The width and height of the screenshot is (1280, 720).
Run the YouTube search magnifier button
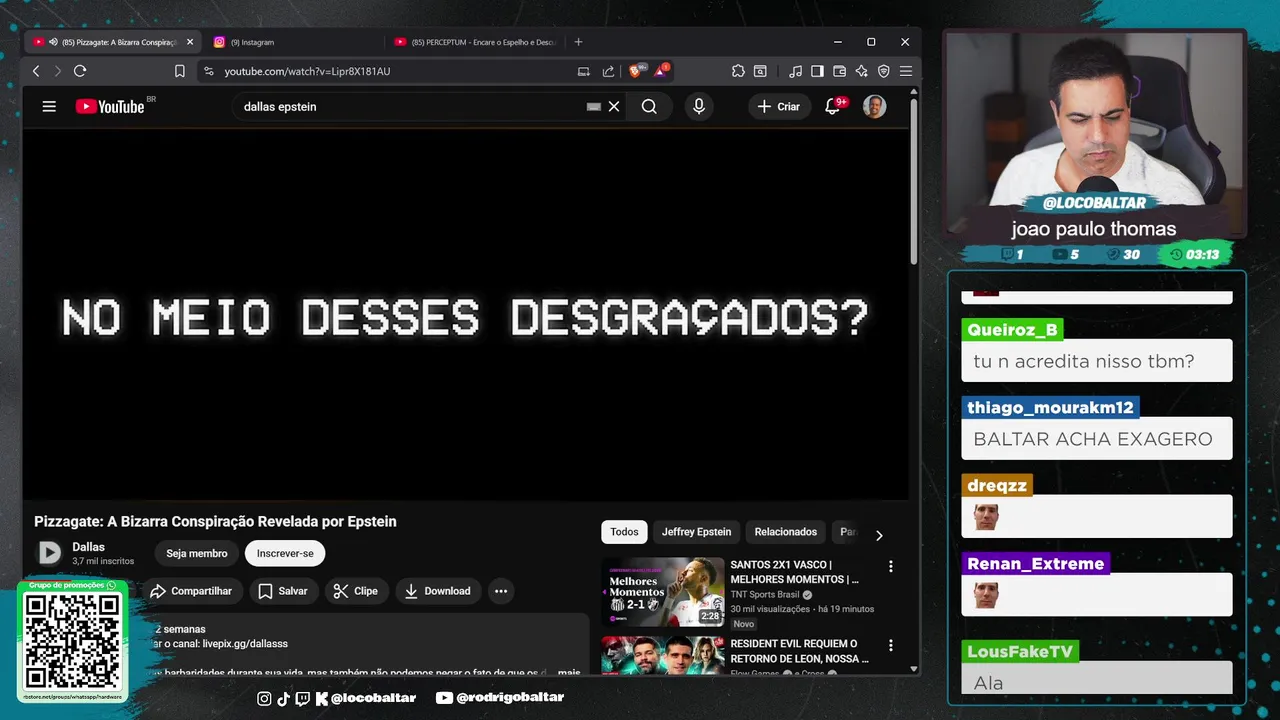[x=649, y=106]
